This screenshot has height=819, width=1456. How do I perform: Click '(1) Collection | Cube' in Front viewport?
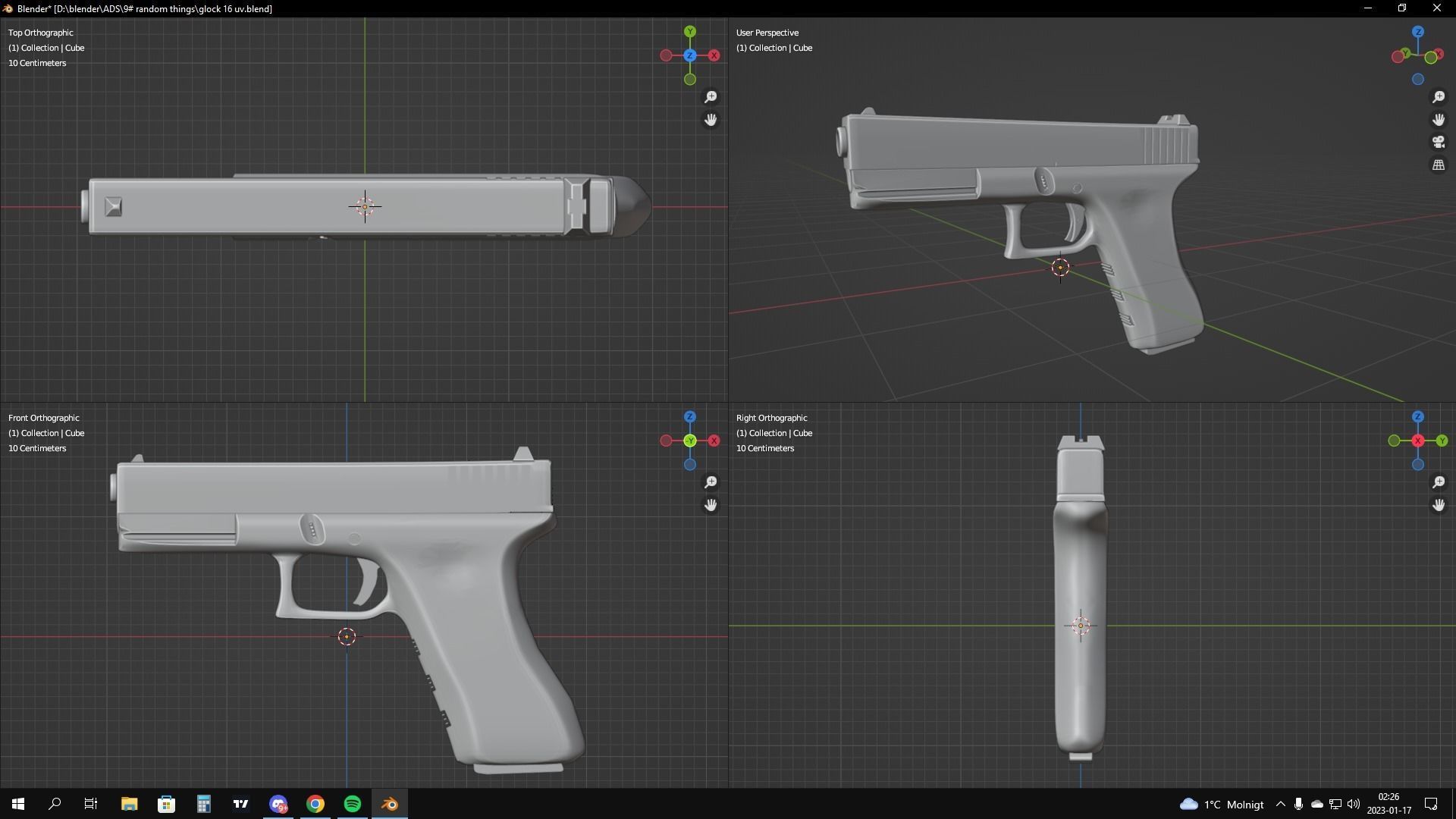point(46,433)
